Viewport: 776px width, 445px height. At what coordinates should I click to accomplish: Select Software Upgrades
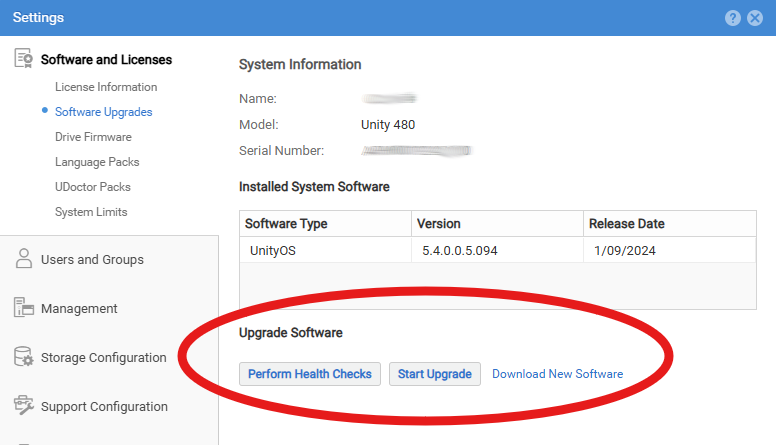(103, 112)
